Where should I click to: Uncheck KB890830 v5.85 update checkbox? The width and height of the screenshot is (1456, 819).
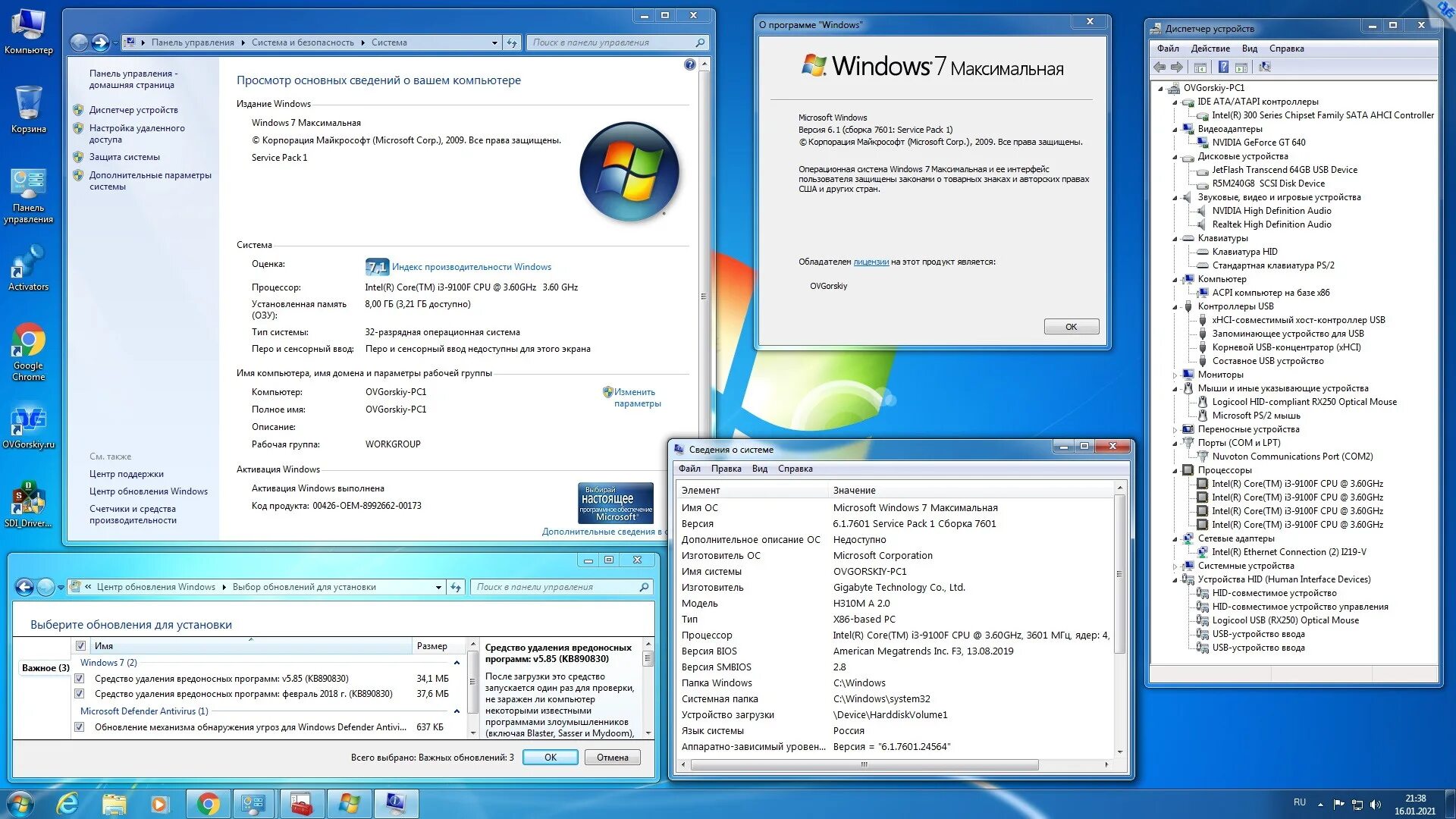80,679
